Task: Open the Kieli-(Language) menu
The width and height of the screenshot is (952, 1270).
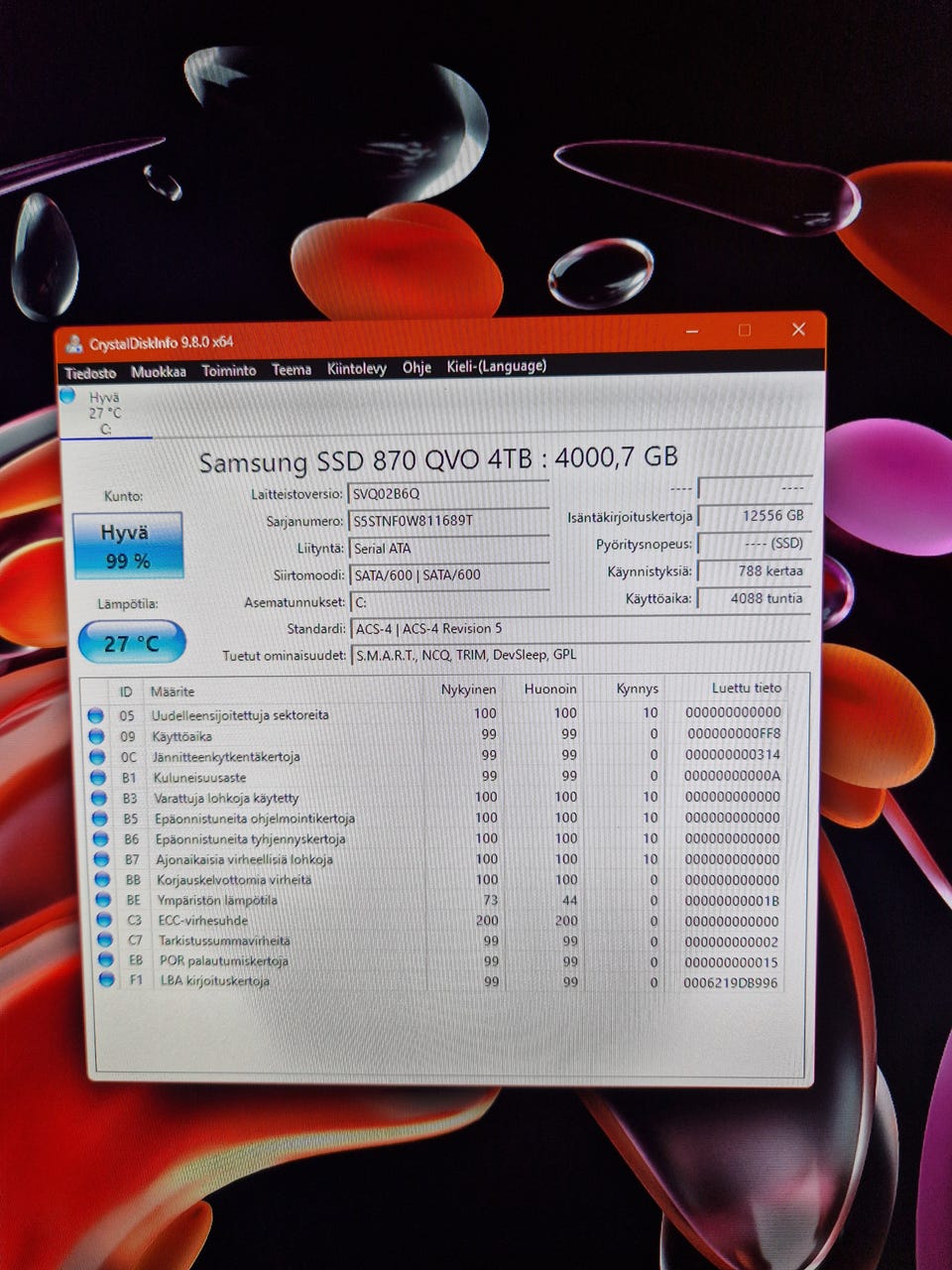Action: [497, 366]
